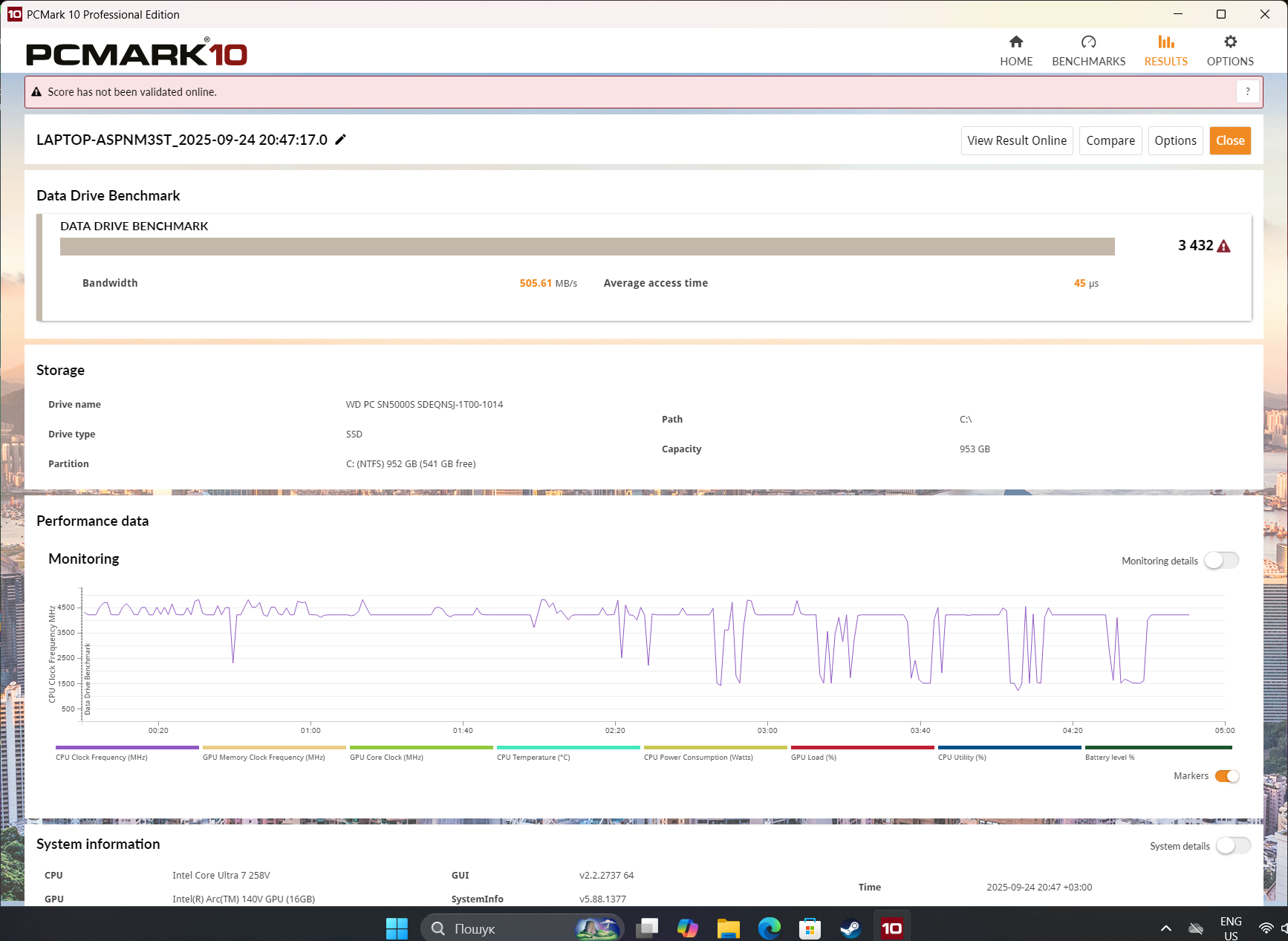This screenshot has height=941, width=1288.
Task: Click the CPU Clock Frequency (MHz) legend swatch
Action: point(127,747)
